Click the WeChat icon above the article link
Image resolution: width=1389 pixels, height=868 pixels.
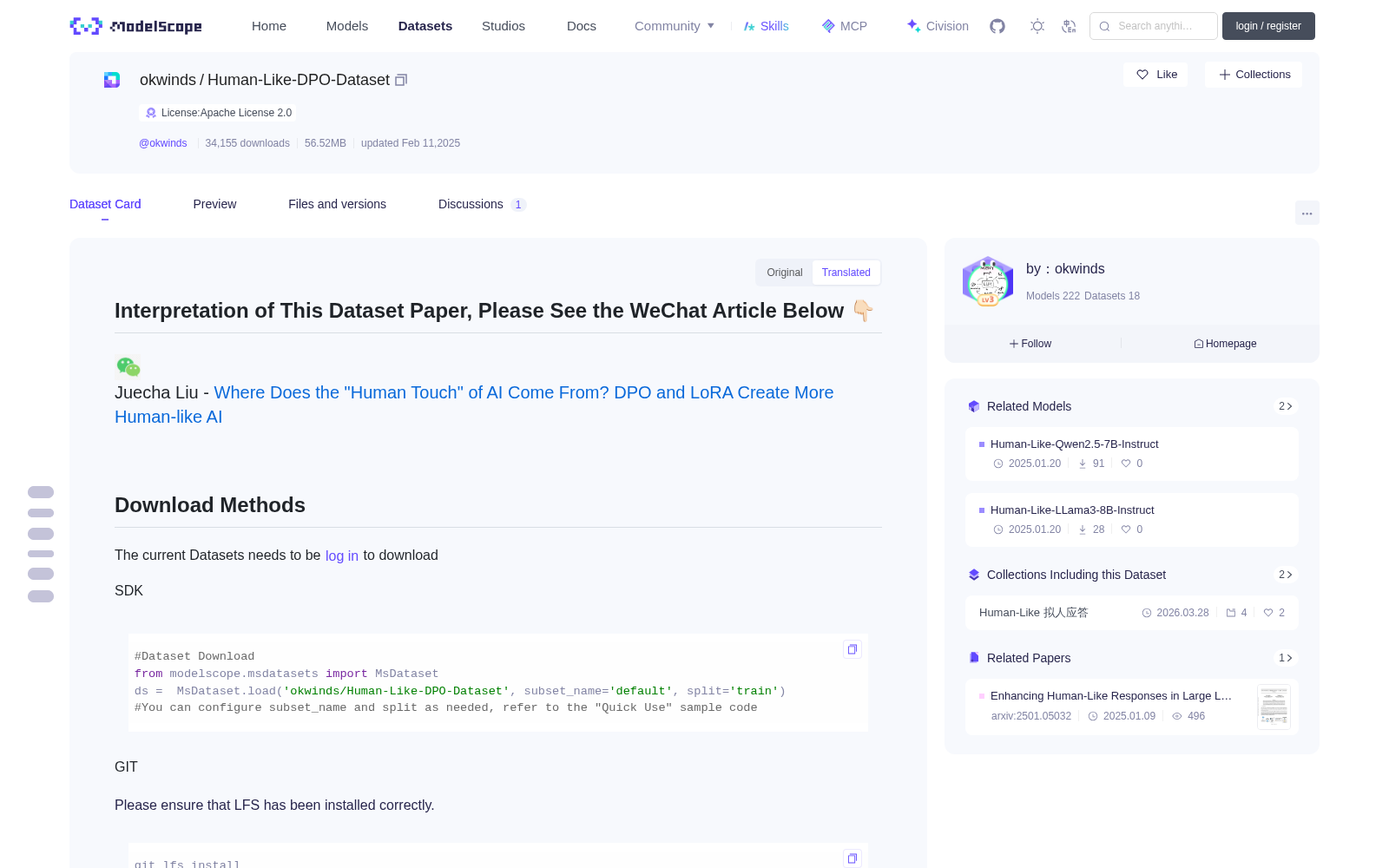(128, 367)
